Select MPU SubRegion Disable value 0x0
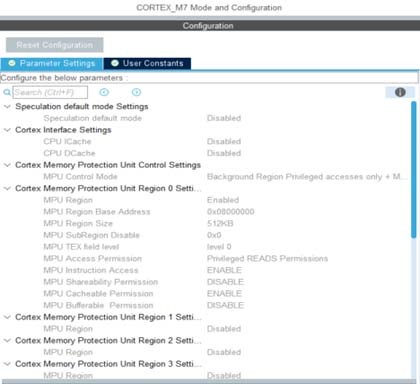 tap(214, 235)
